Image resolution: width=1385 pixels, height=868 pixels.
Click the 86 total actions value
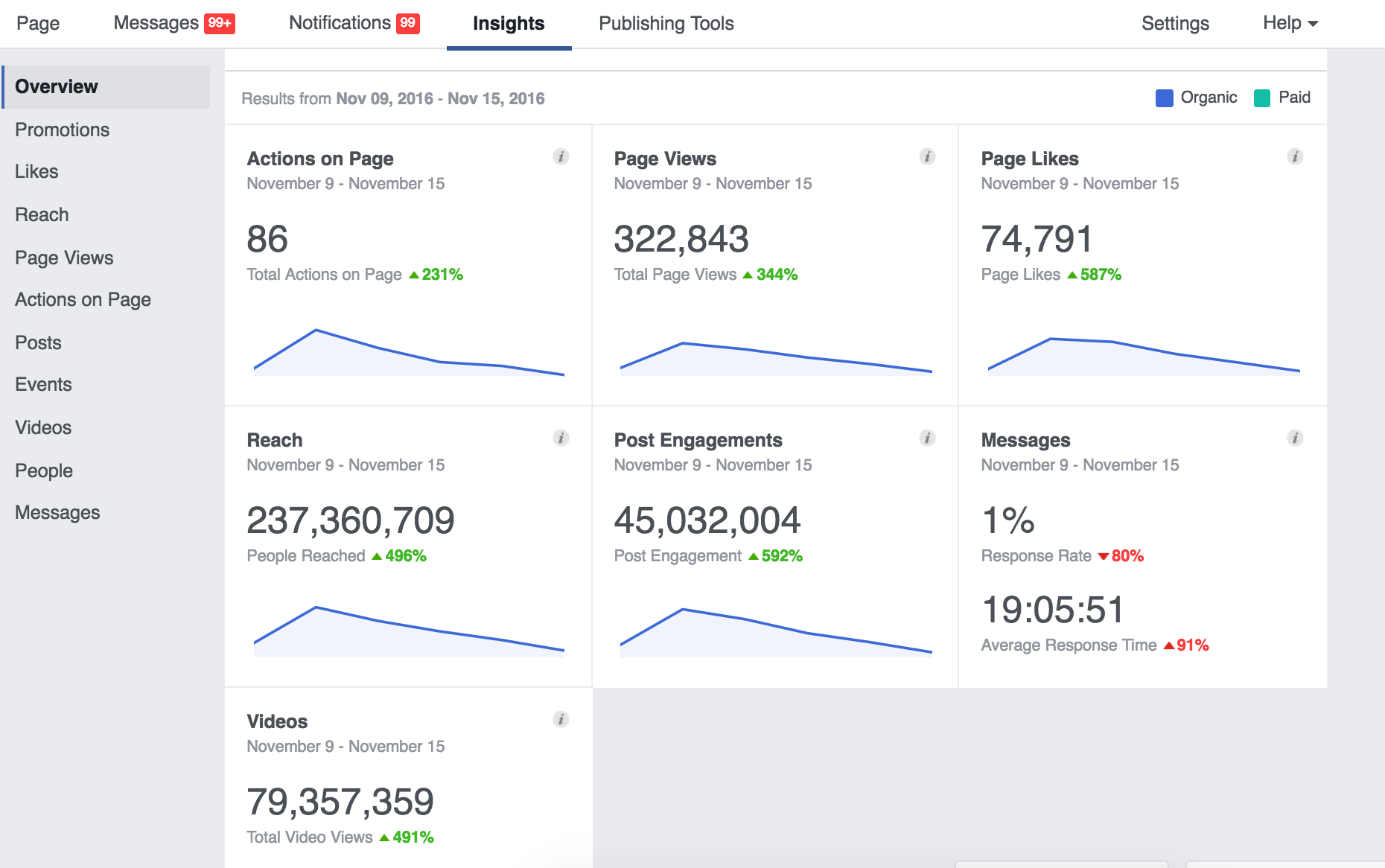pos(267,239)
